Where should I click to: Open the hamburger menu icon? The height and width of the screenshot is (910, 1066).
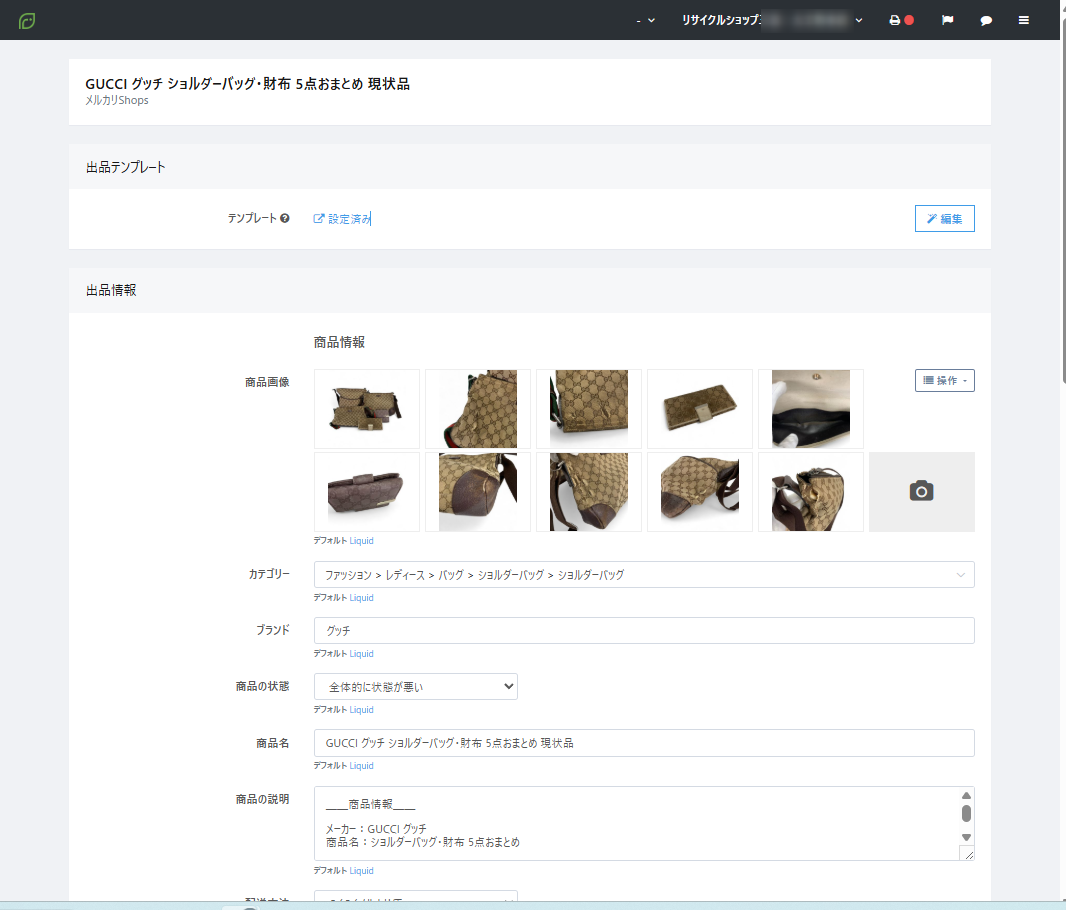click(1023, 20)
